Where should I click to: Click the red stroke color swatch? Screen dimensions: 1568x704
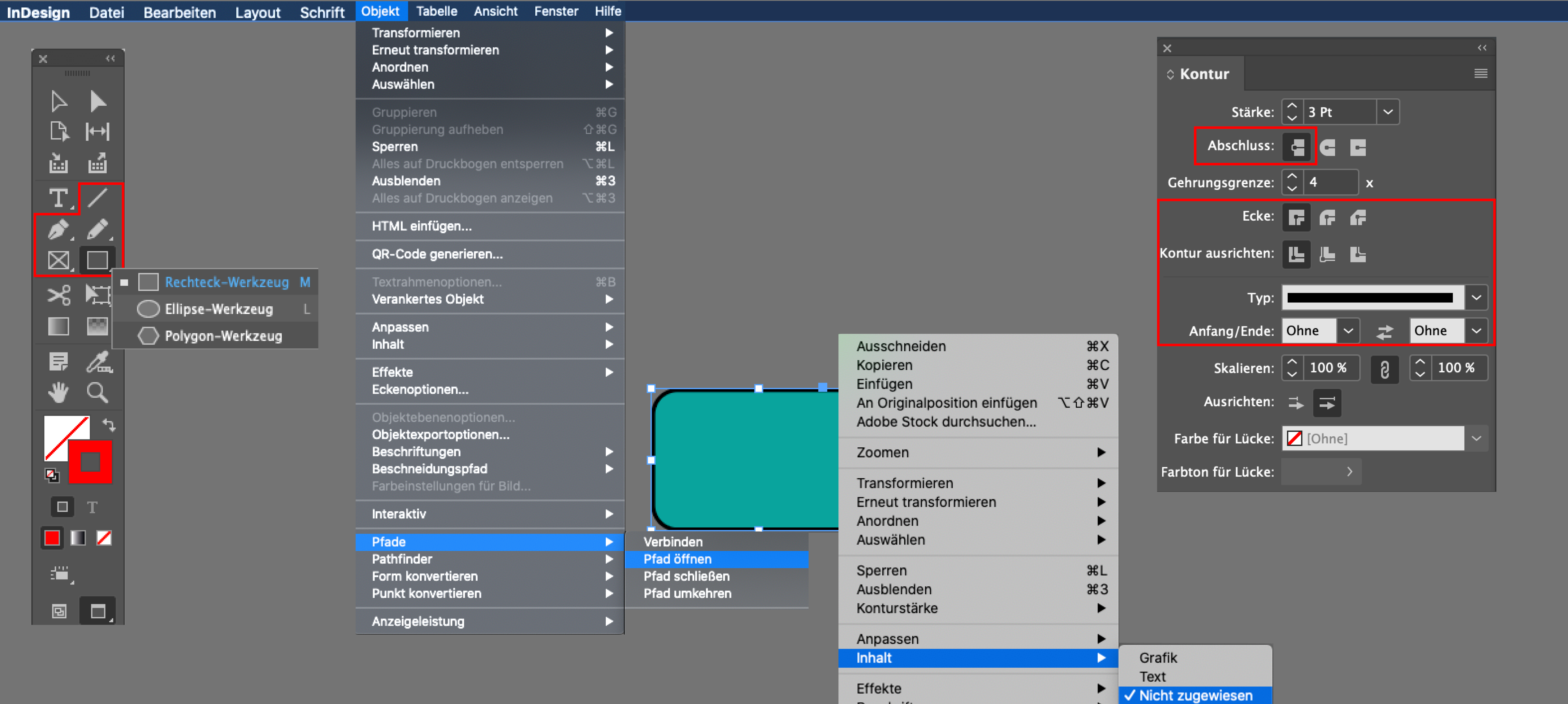click(90, 462)
